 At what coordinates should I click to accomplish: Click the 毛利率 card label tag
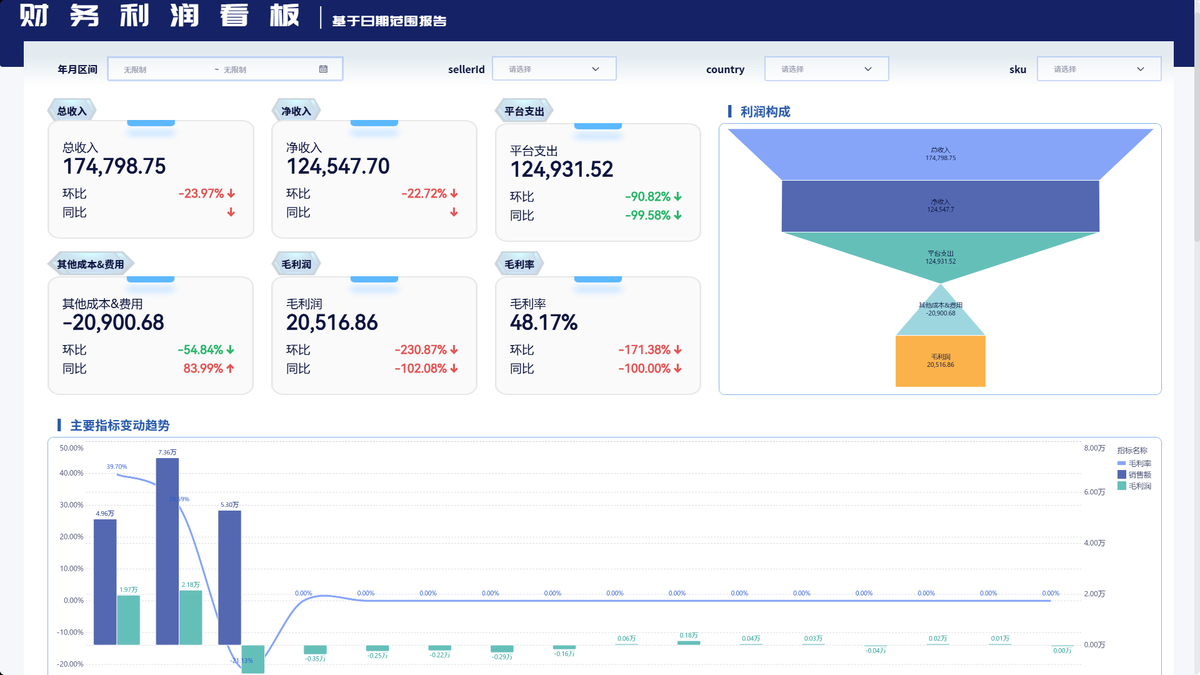click(x=520, y=264)
